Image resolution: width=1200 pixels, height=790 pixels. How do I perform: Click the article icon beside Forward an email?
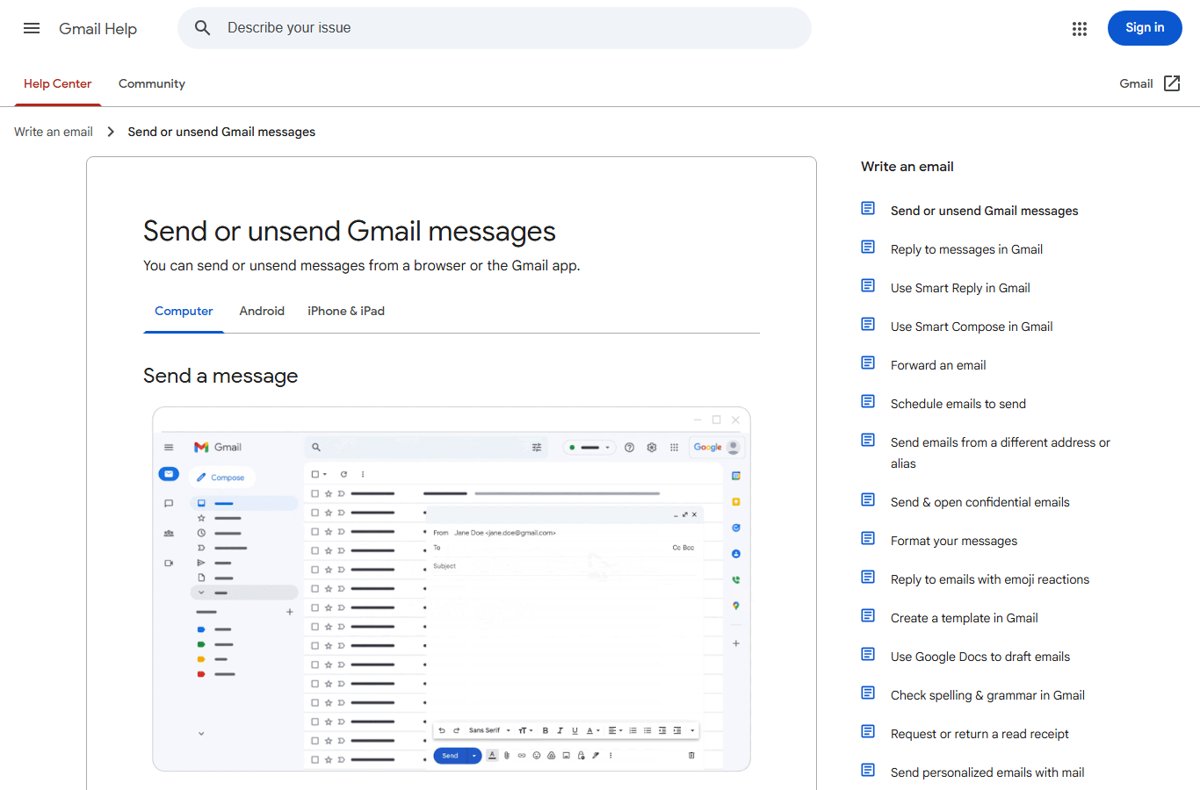[x=868, y=363]
